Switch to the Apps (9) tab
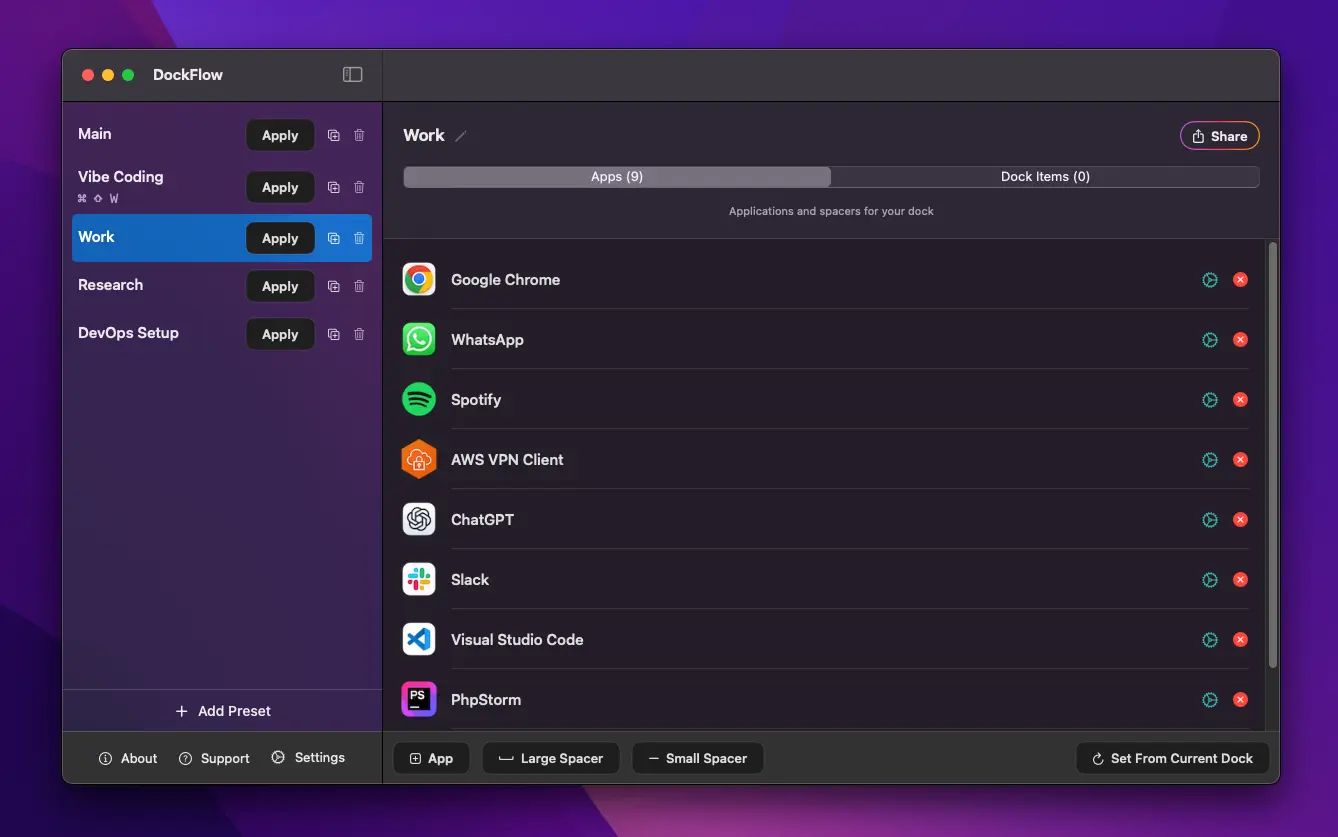Viewport: 1338px width, 837px height. [617, 177]
